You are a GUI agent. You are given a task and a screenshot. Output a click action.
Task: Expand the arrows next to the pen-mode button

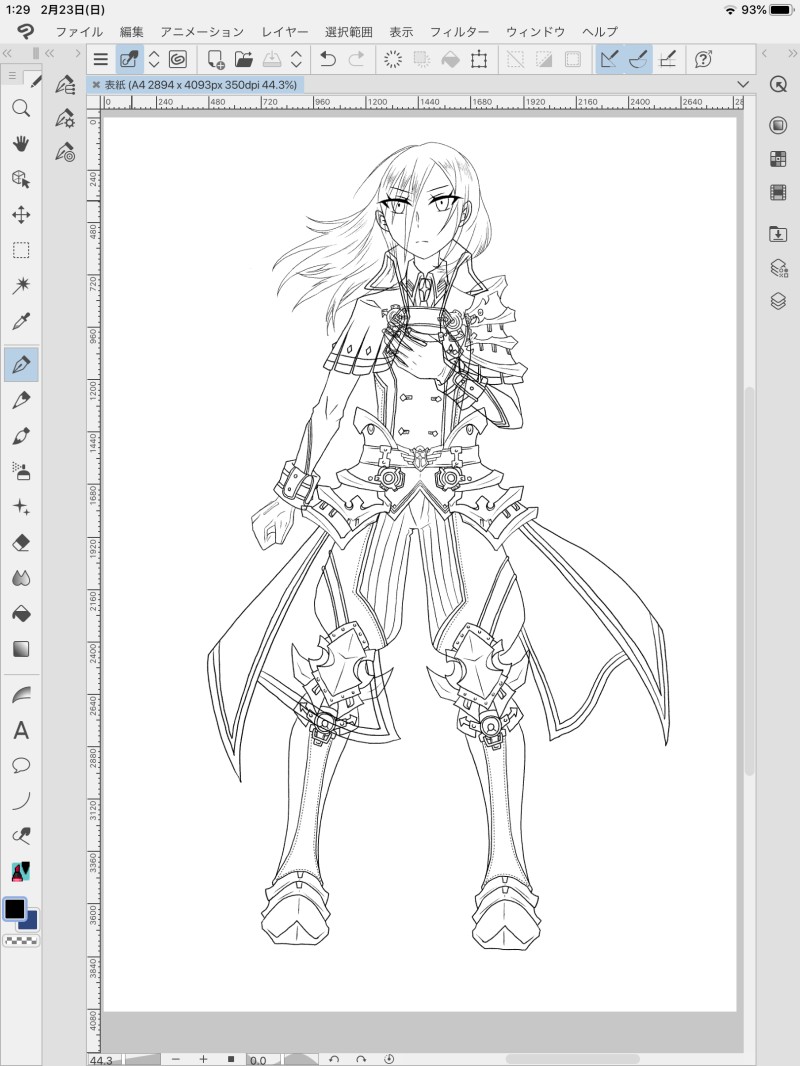tap(154, 59)
